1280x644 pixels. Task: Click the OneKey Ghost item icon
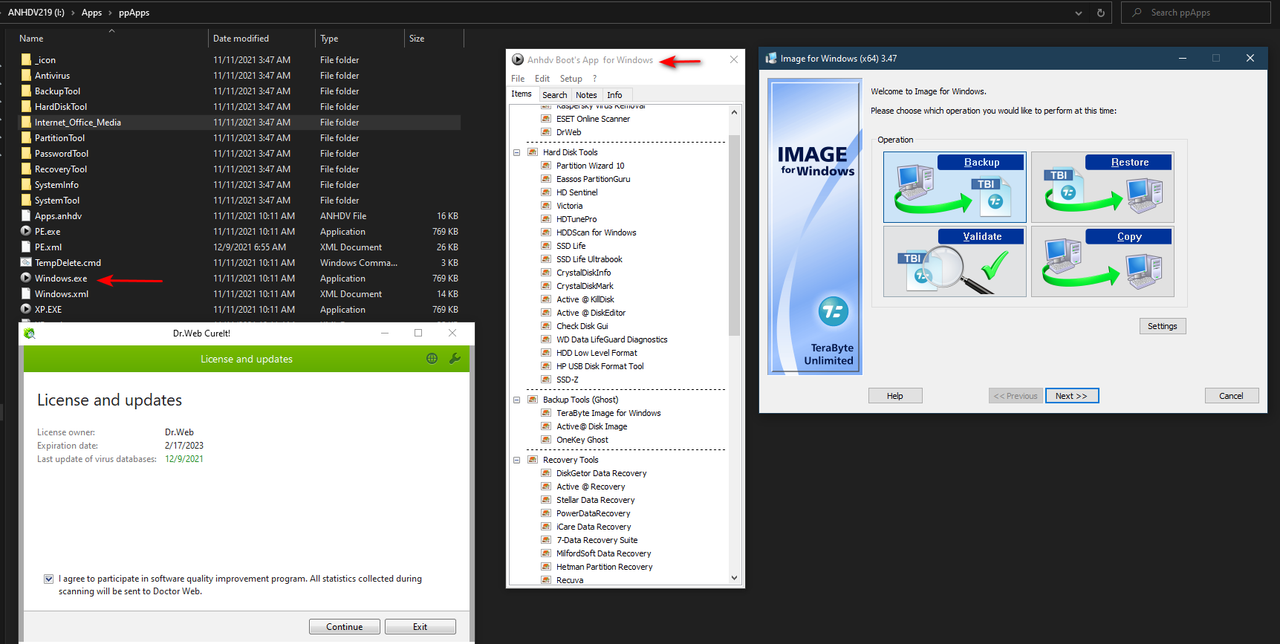pyautogui.click(x=546, y=440)
